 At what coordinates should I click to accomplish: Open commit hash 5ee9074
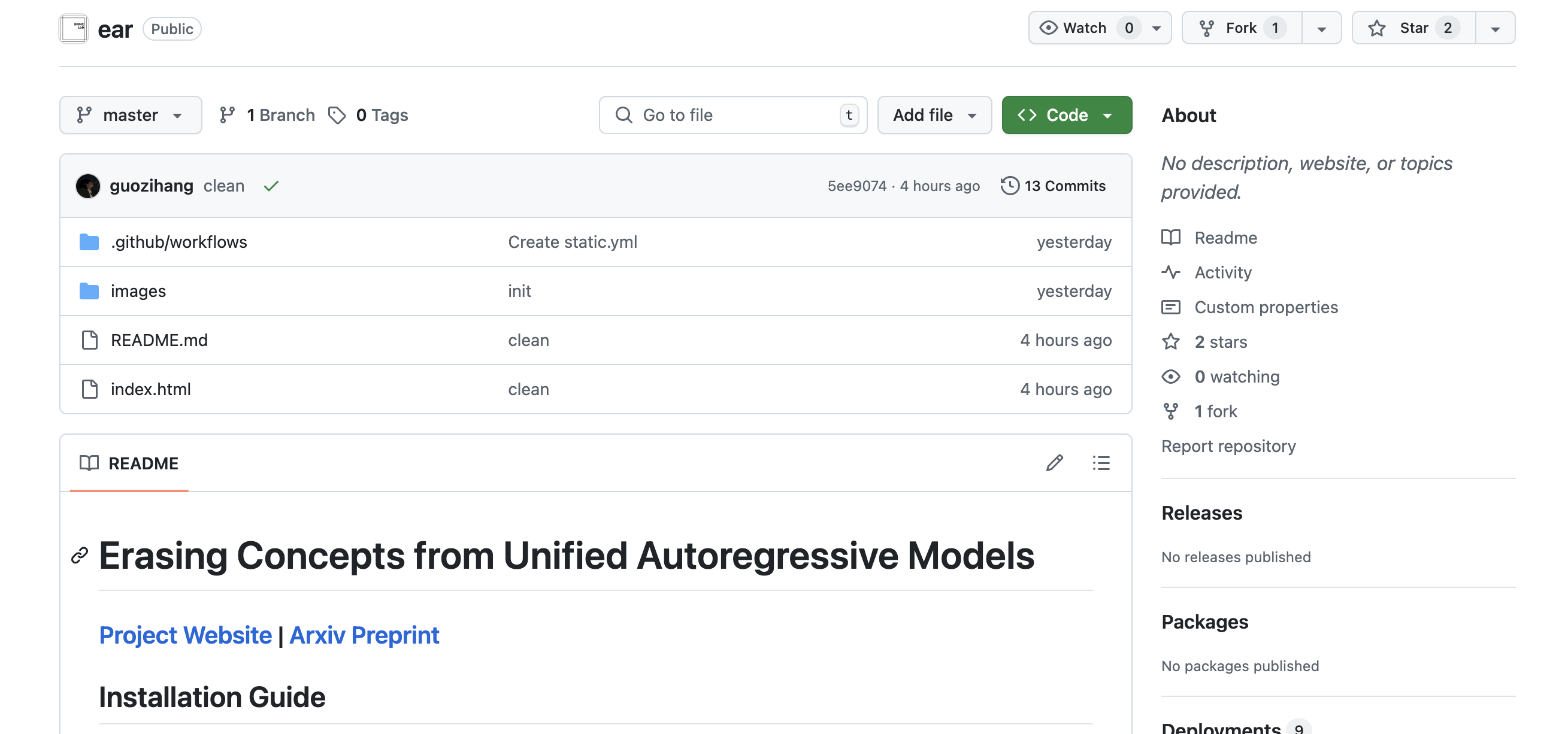857,186
